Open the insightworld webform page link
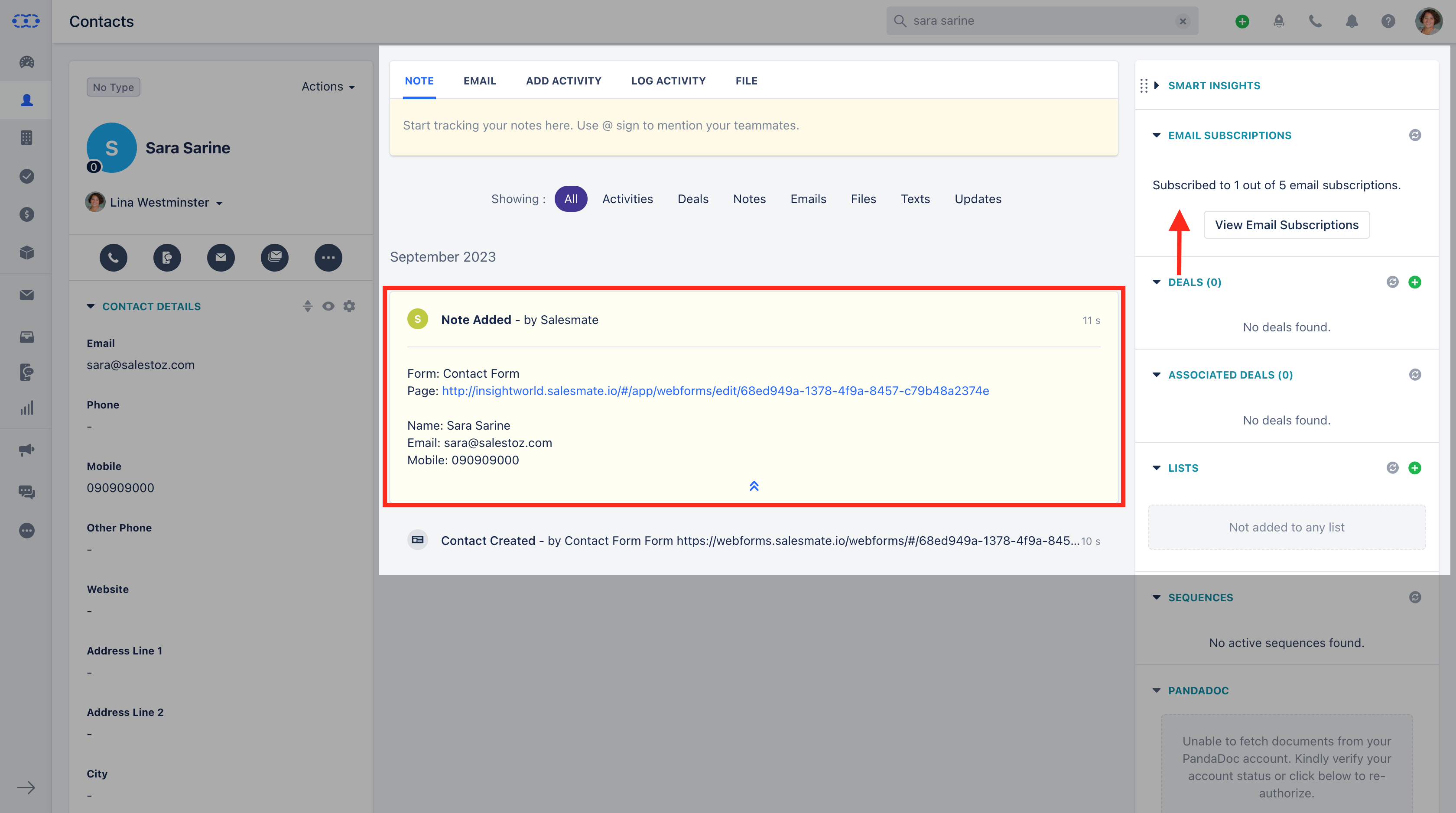The image size is (1456, 813). click(715, 391)
